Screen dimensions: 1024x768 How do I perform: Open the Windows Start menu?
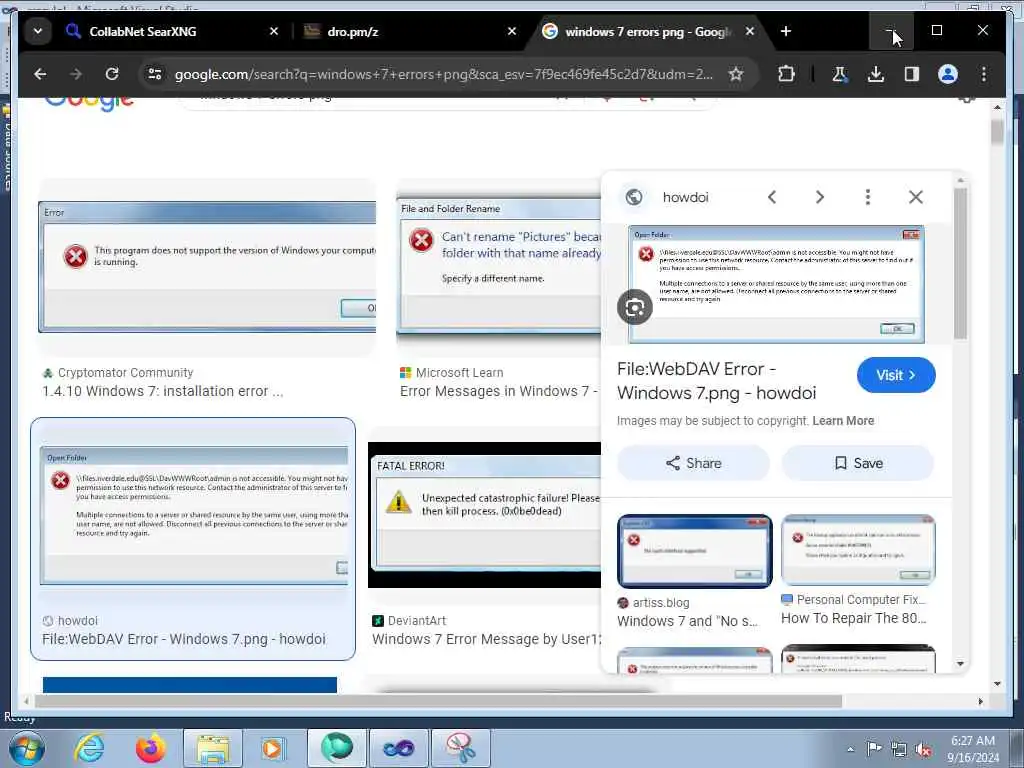pyautogui.click(x=26, y=748)
